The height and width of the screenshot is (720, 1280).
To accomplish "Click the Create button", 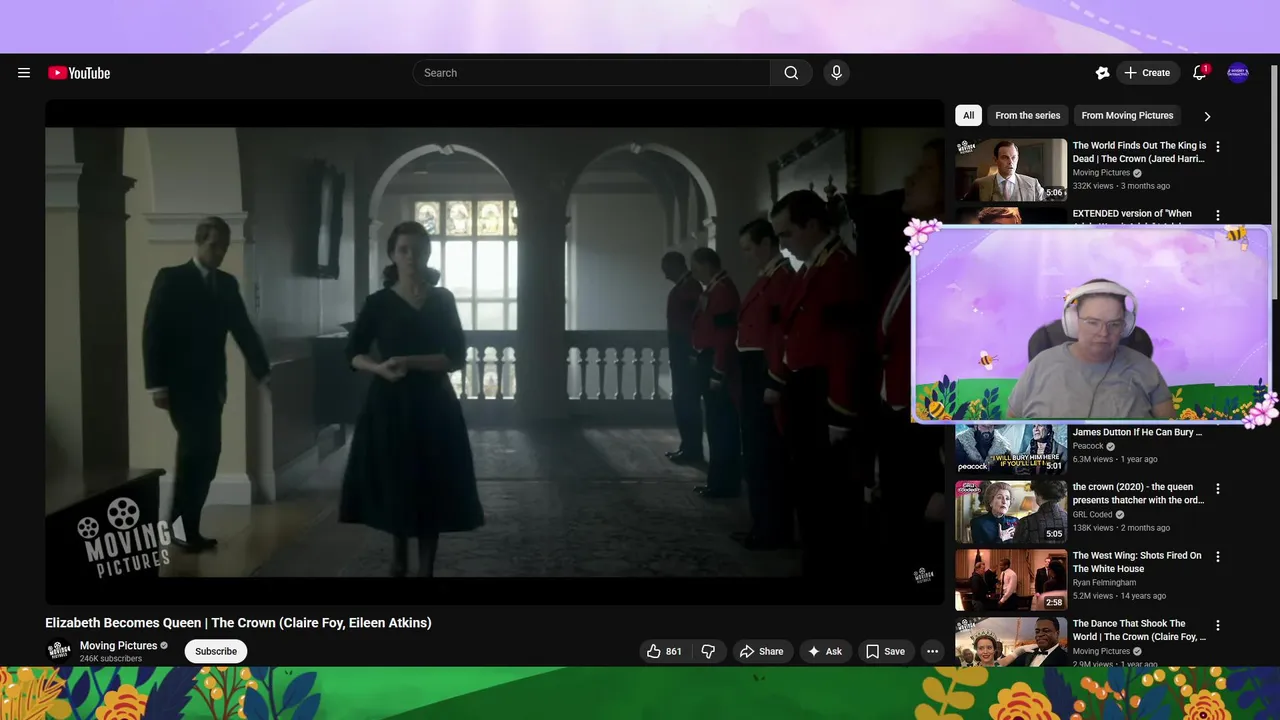I will [1147, 73].
